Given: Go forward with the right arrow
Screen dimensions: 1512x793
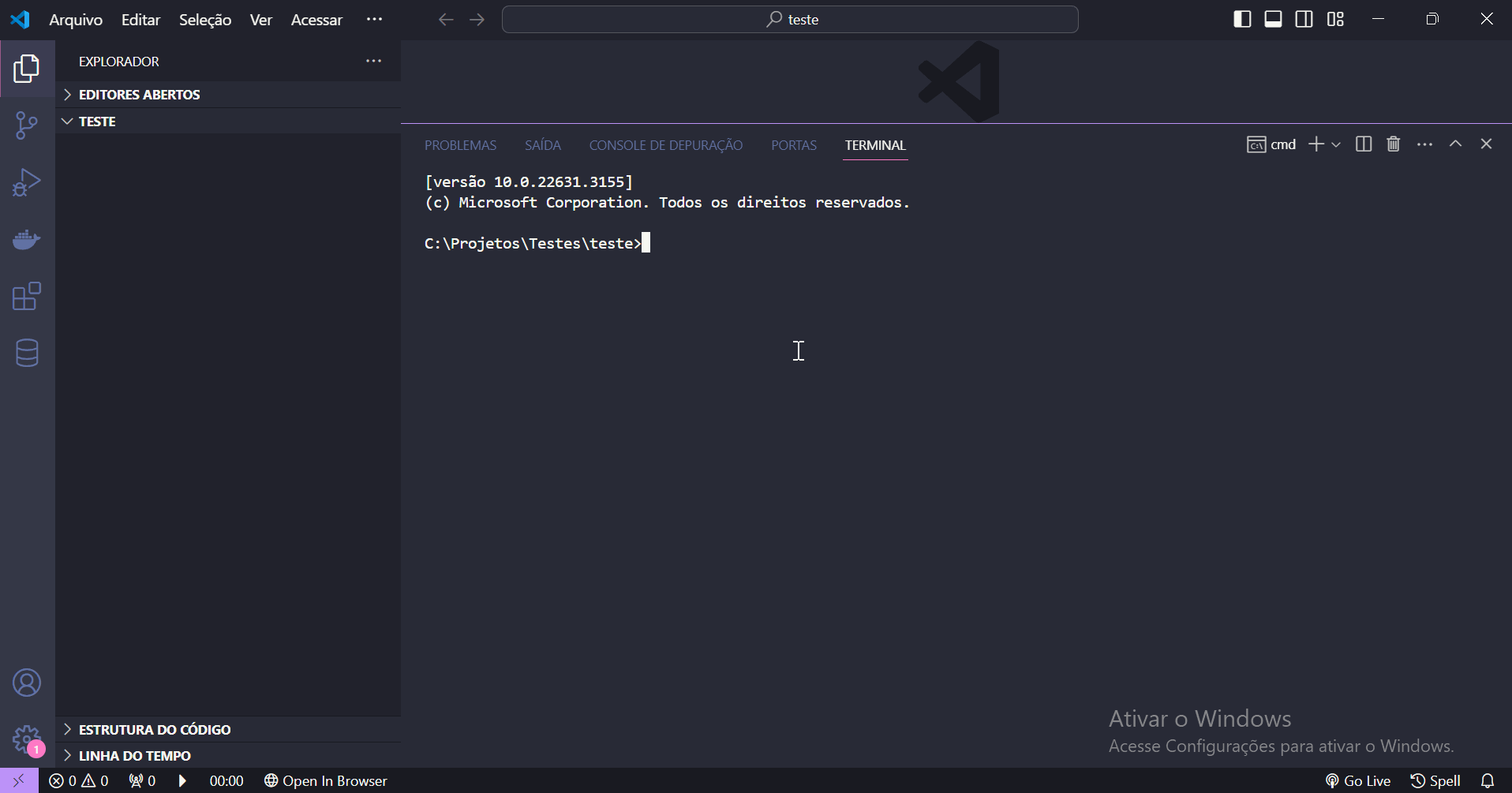Looking at the screenshot, I should (x=477, y=20).
